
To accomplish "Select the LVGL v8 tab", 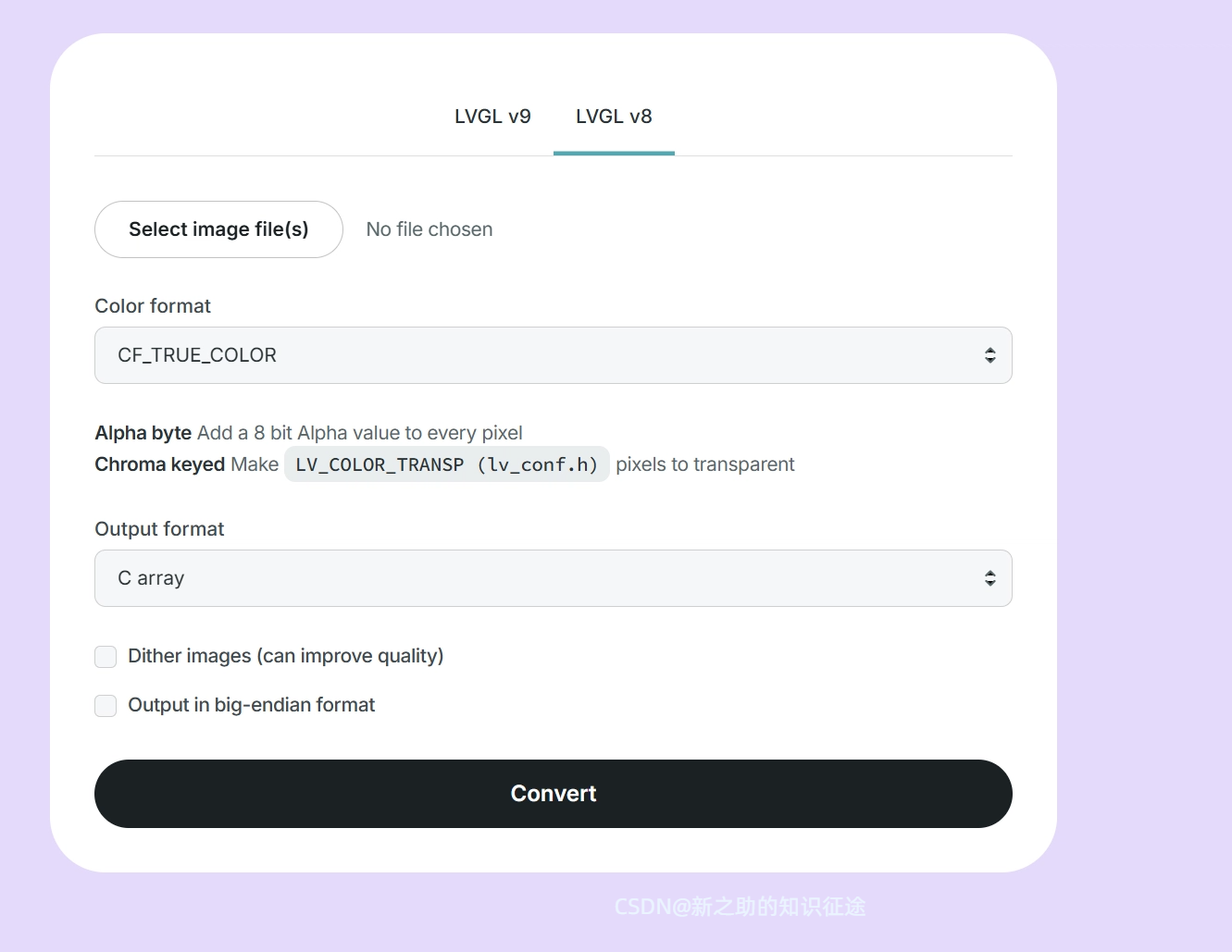I will point(614,117).
